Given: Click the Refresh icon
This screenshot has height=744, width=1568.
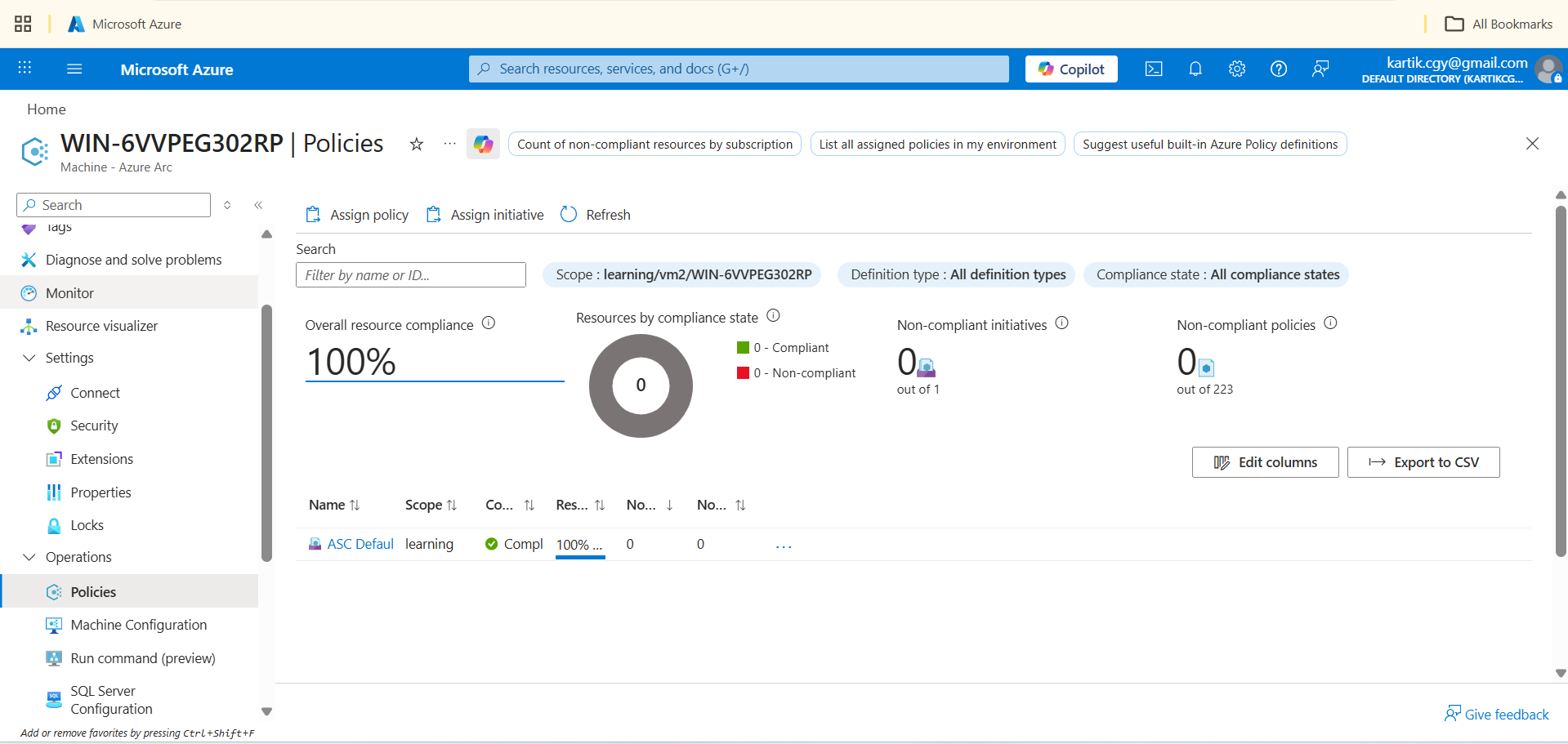Looking at the screenshot, I should [569, 215].
